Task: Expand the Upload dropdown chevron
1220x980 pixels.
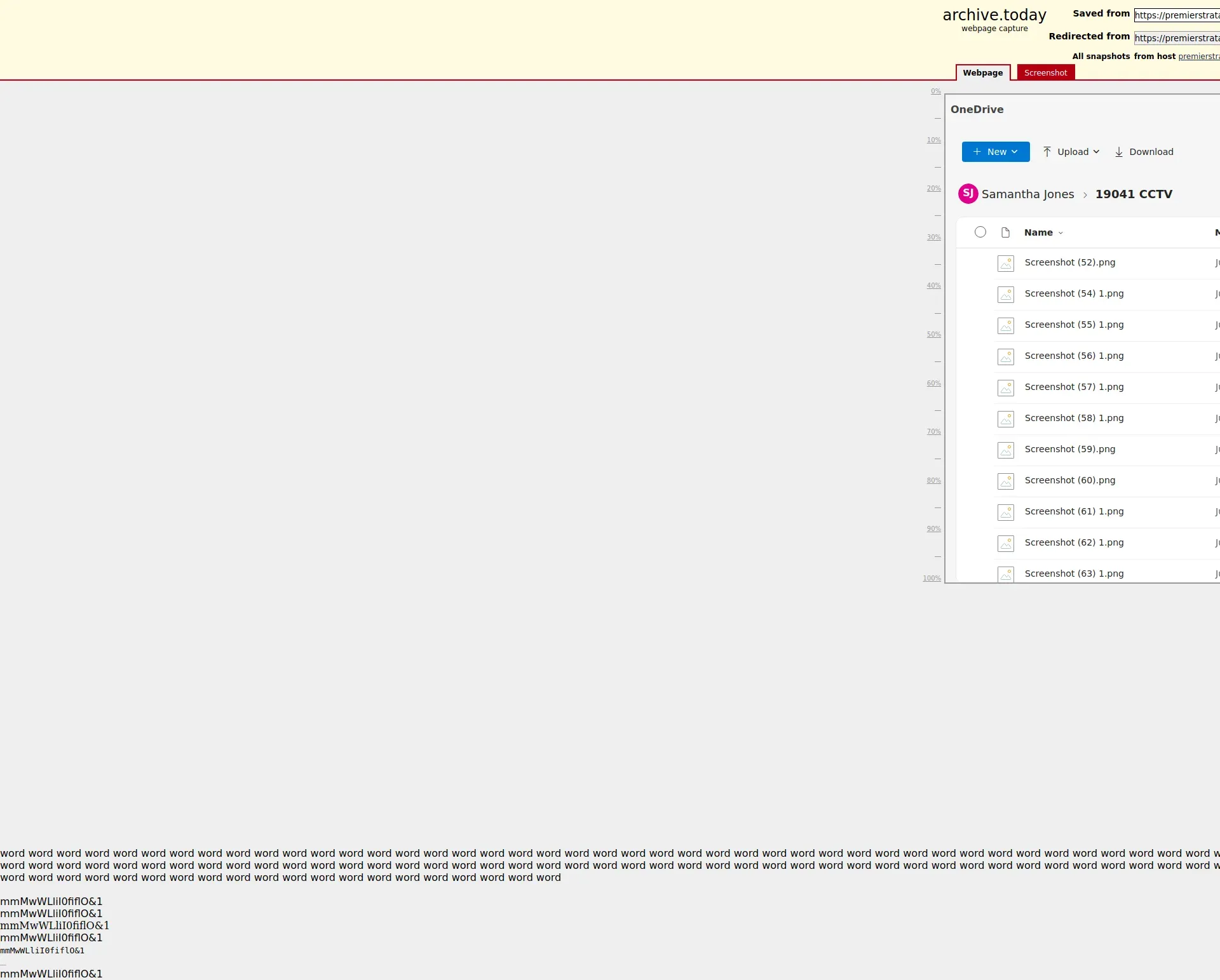Action: click(1096, 152)
